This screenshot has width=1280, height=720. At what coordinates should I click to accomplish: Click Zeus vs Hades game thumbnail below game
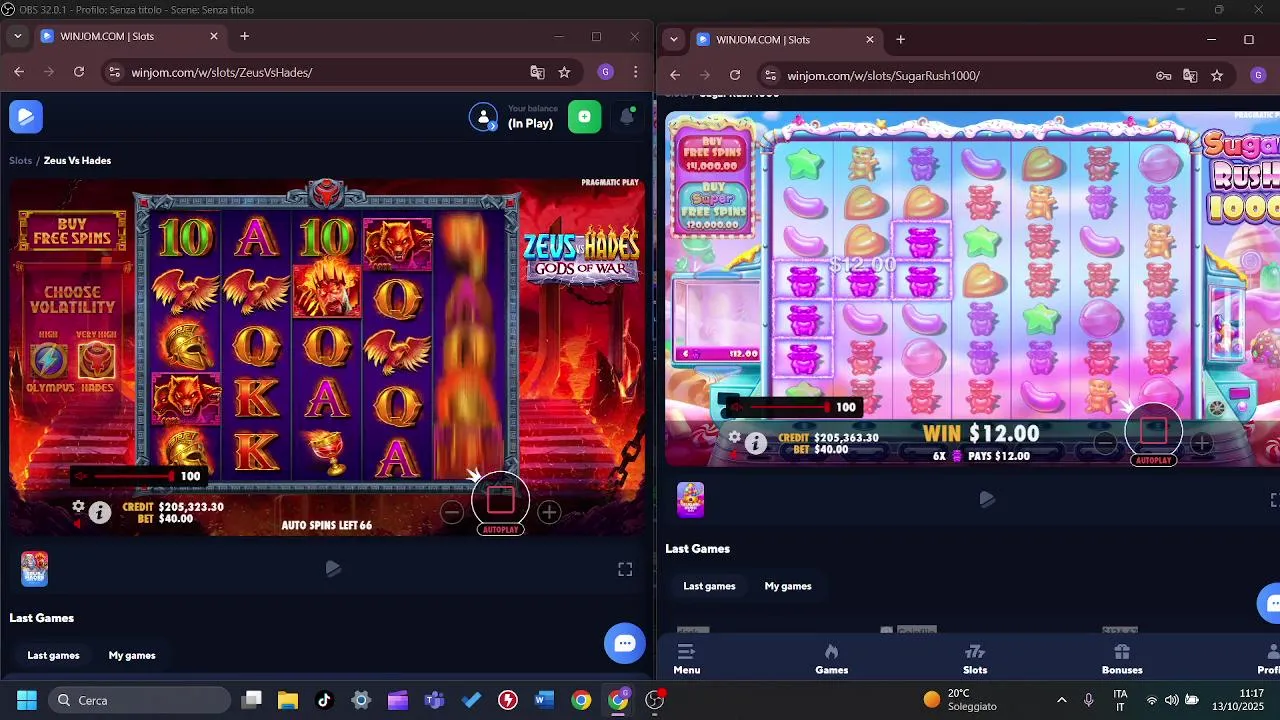click(35, 569)
